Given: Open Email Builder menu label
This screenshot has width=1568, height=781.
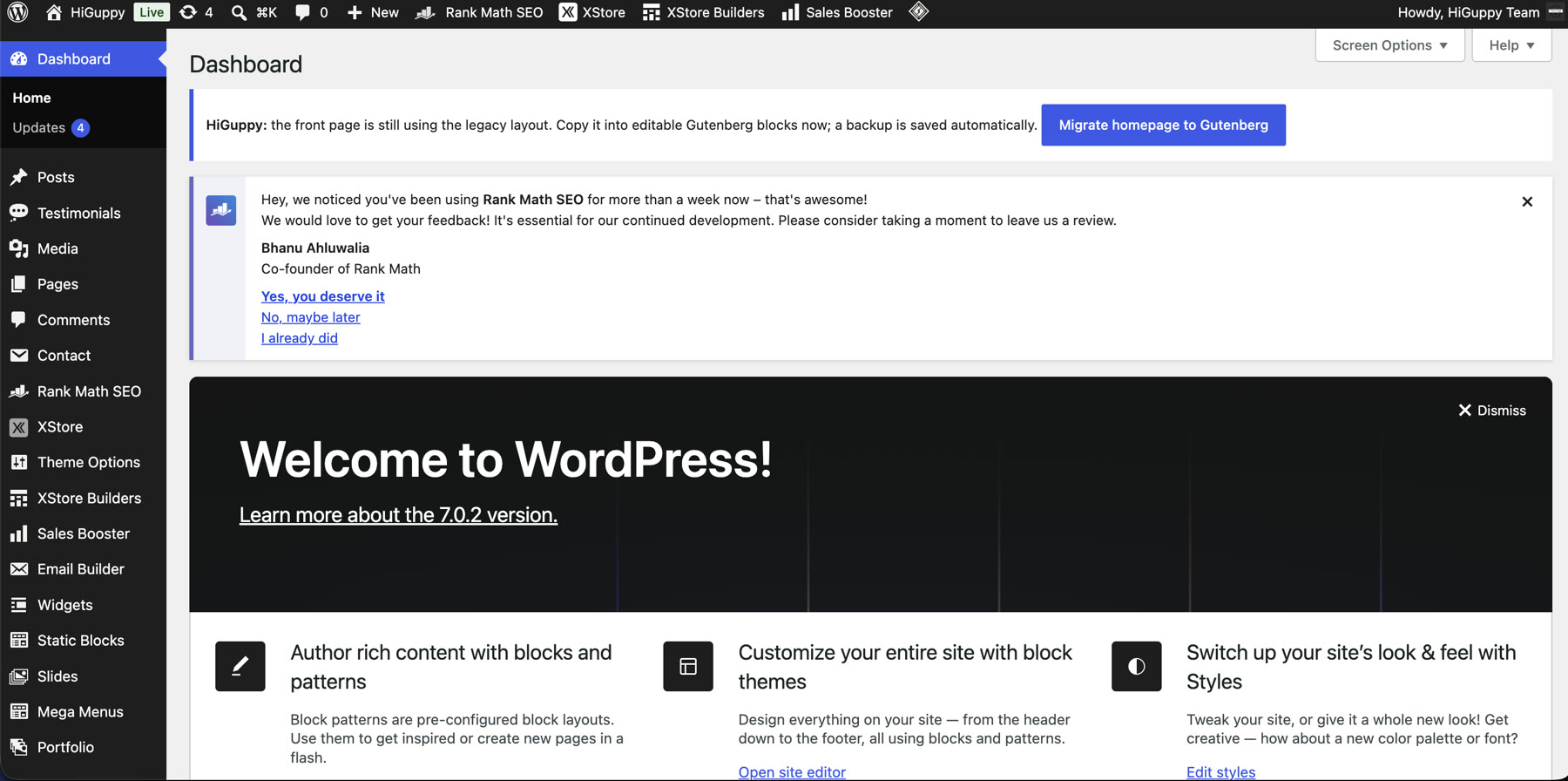Looking at the screenshot, I should pos(81,569).
